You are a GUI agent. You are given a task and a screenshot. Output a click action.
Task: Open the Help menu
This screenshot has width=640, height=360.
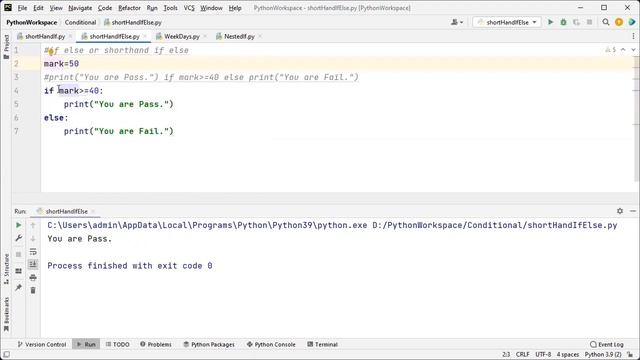click(235, 8)
